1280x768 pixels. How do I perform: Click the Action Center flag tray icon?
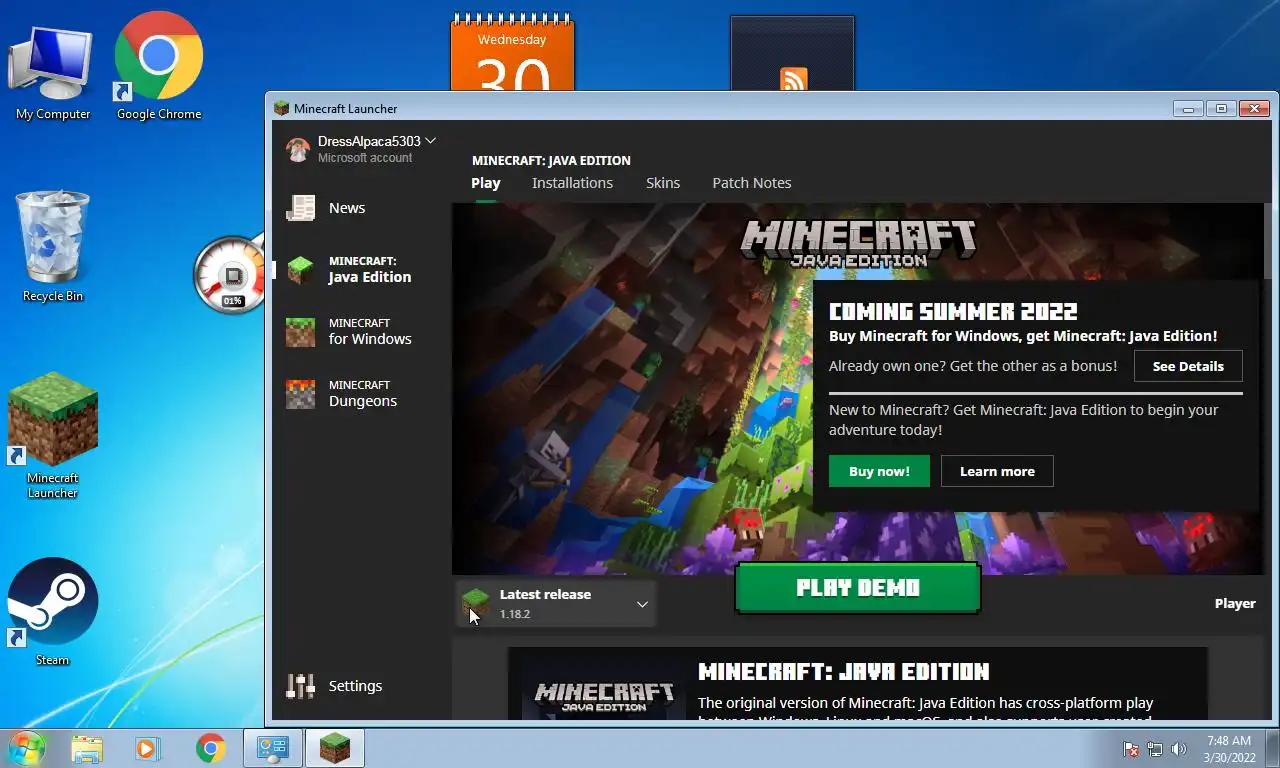click(1131, 749)
